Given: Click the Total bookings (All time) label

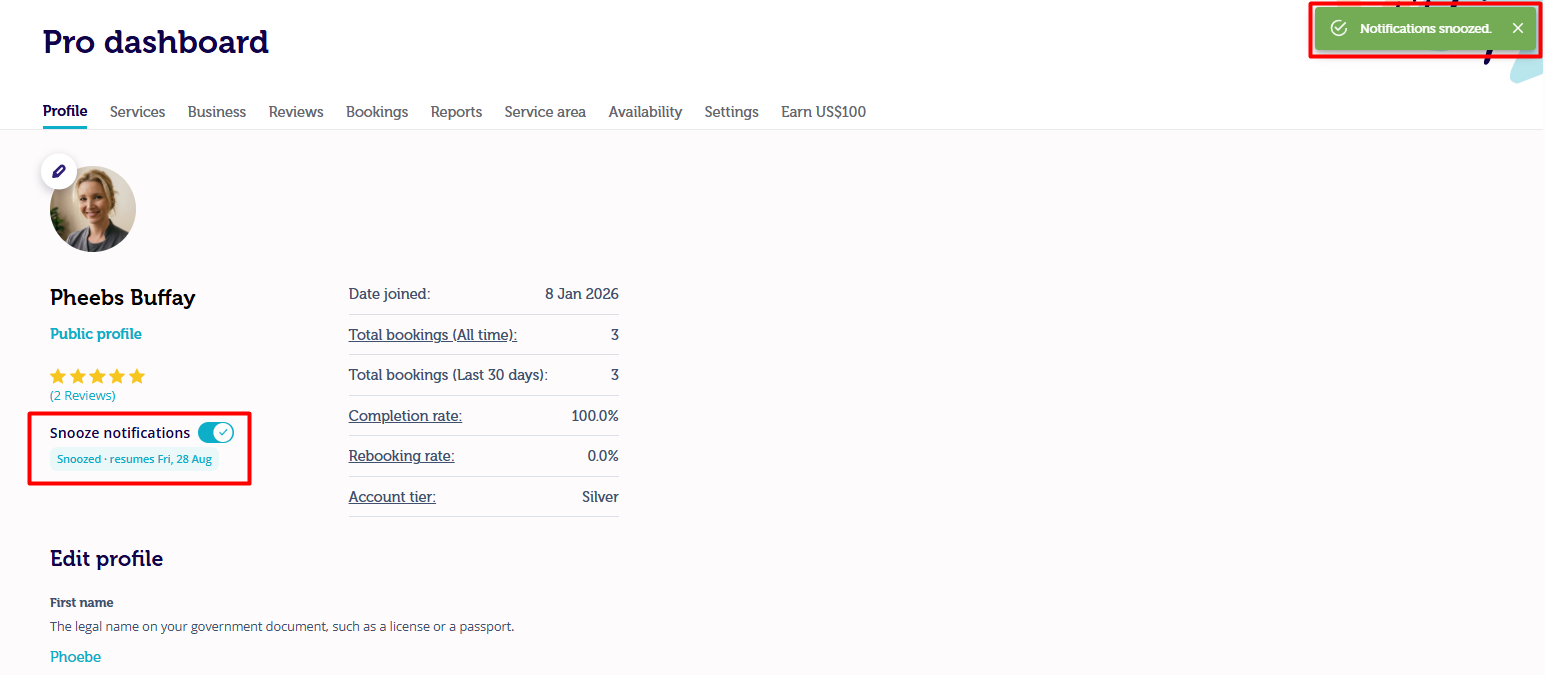Looking at the screenshot, I should click(433, 335).
